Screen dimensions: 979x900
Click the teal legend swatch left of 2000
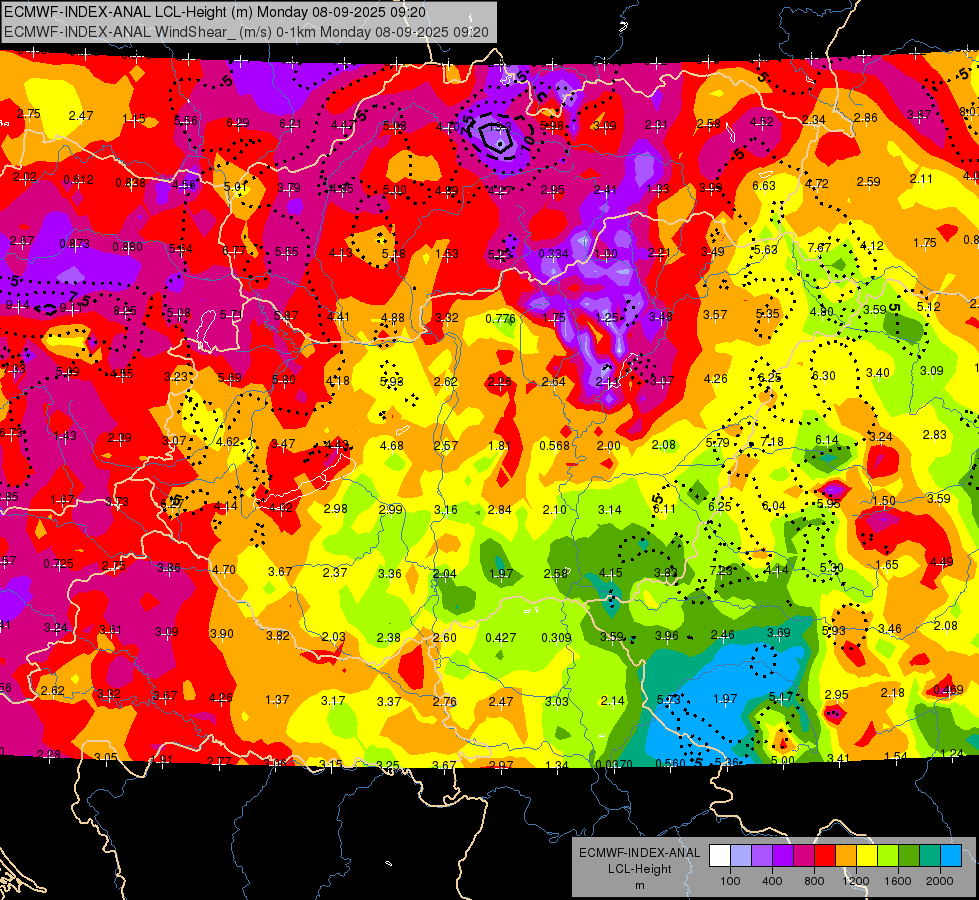coord(930,856)
